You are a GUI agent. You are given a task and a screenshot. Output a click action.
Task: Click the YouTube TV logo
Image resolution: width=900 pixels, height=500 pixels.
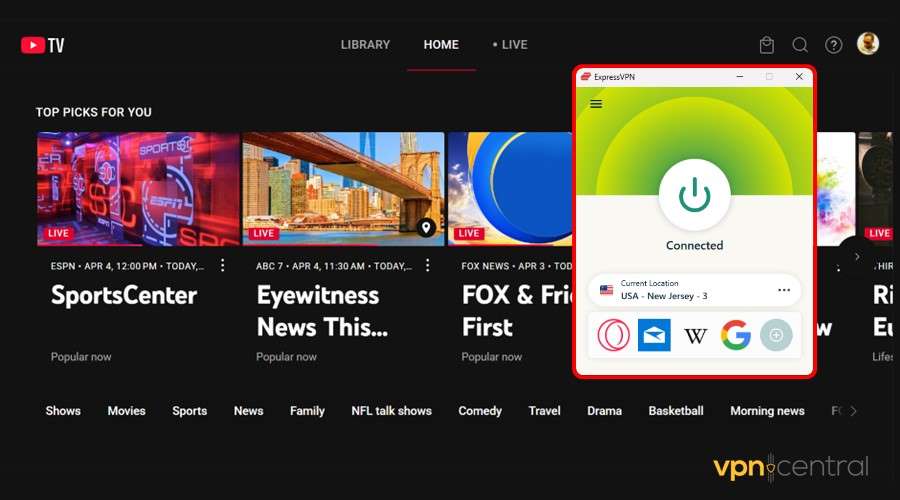[x=42, y=45]
